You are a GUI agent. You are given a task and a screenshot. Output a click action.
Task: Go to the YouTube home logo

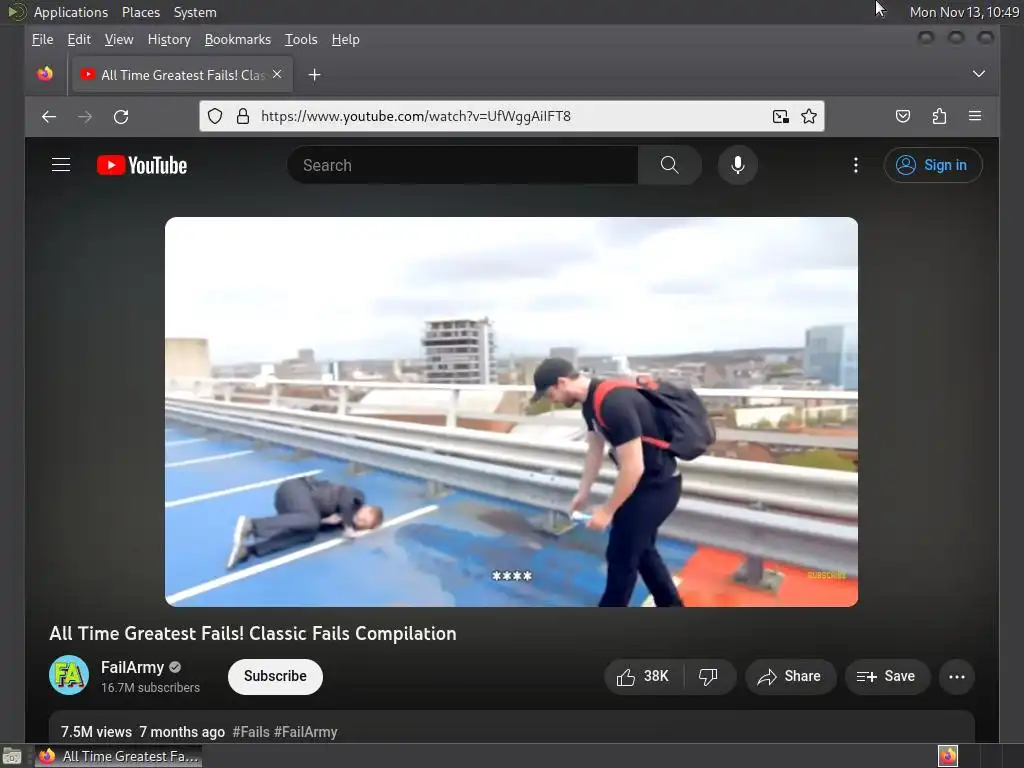tap(142, 165)
